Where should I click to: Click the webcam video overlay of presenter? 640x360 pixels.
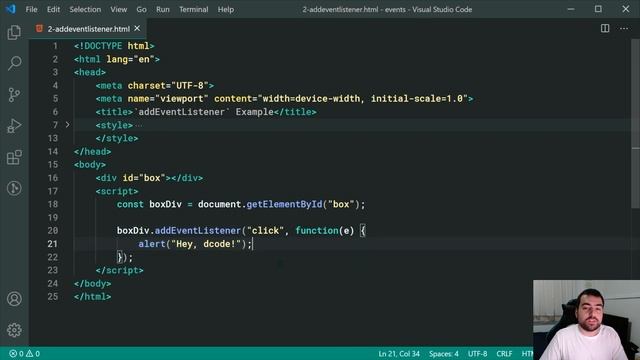[587, 320]
